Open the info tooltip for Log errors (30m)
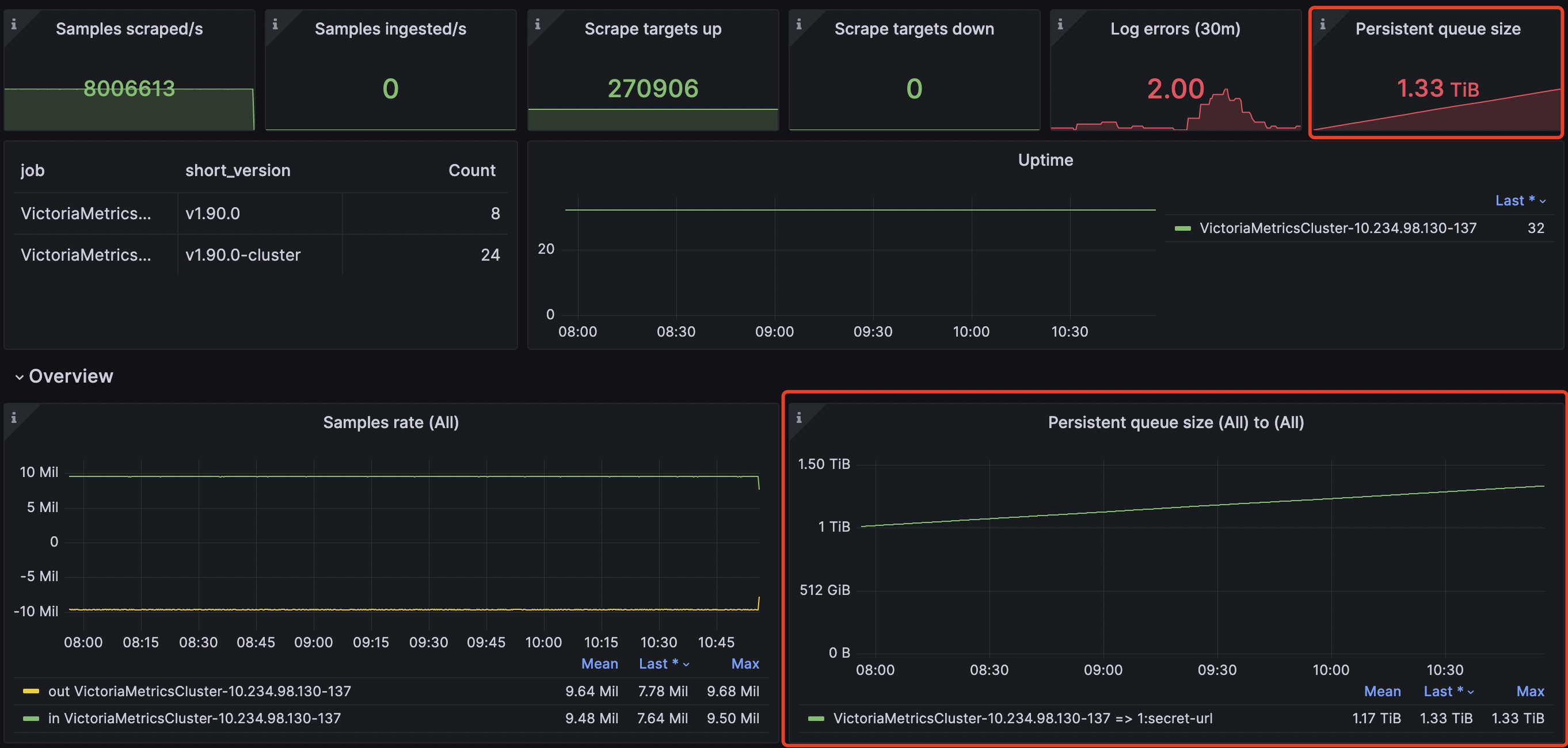Viewport: 1568px width, 748px height. click(1061, 24)
